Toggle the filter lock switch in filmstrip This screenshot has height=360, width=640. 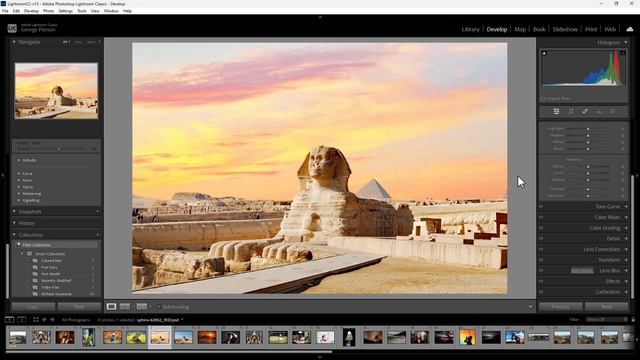click(x=633, y=320)
